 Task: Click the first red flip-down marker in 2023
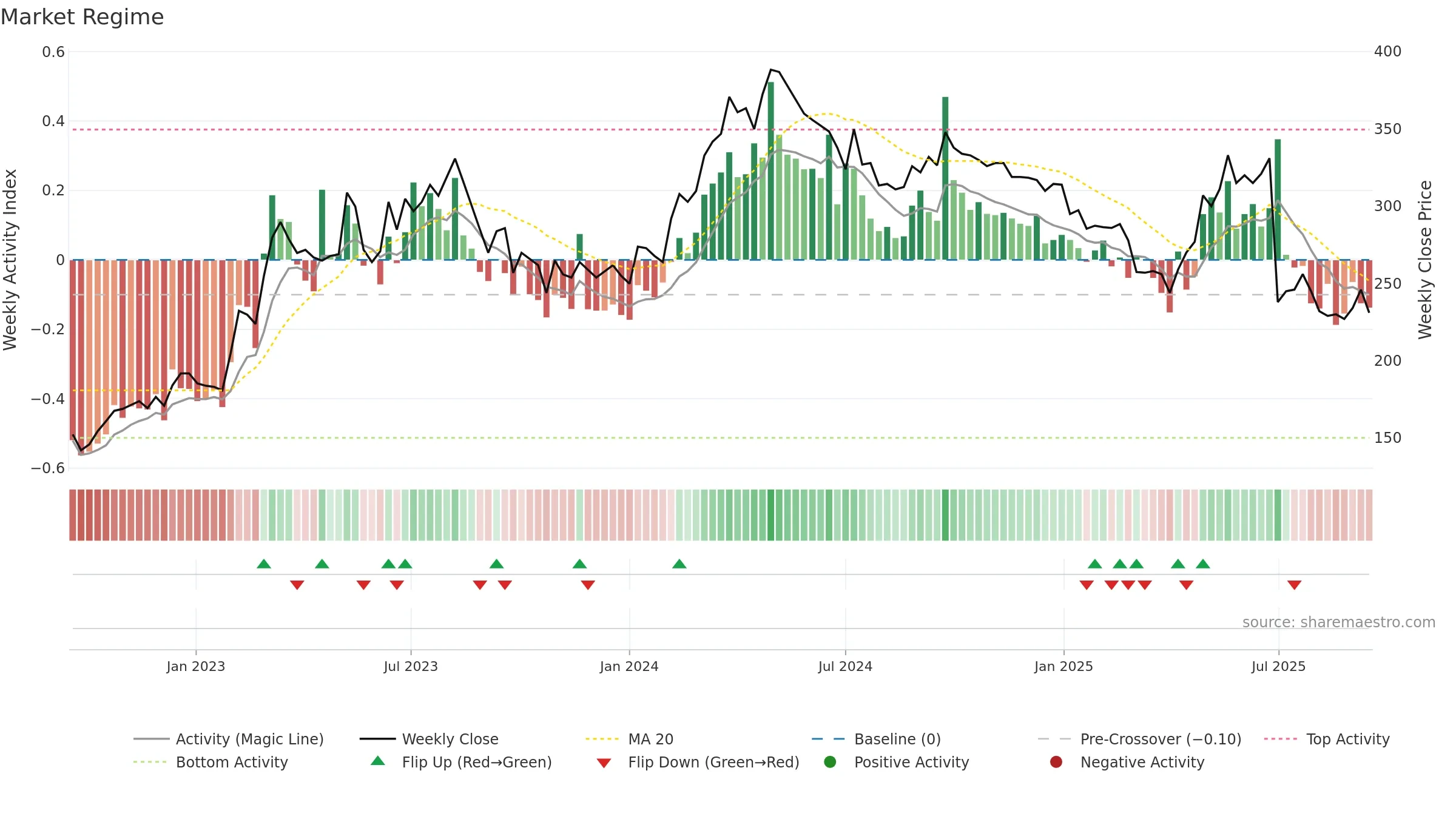tap(297, 585)
